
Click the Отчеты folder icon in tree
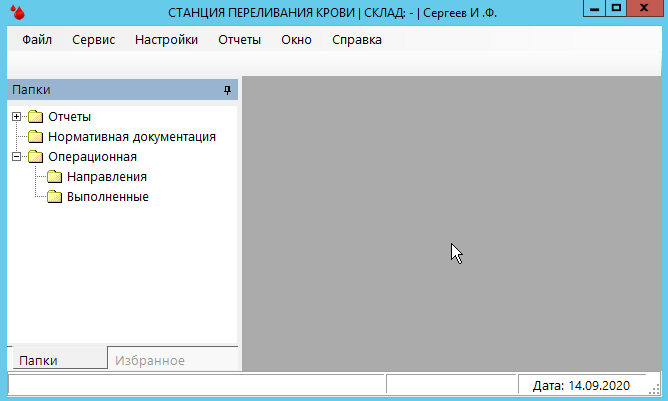(36, 117)
